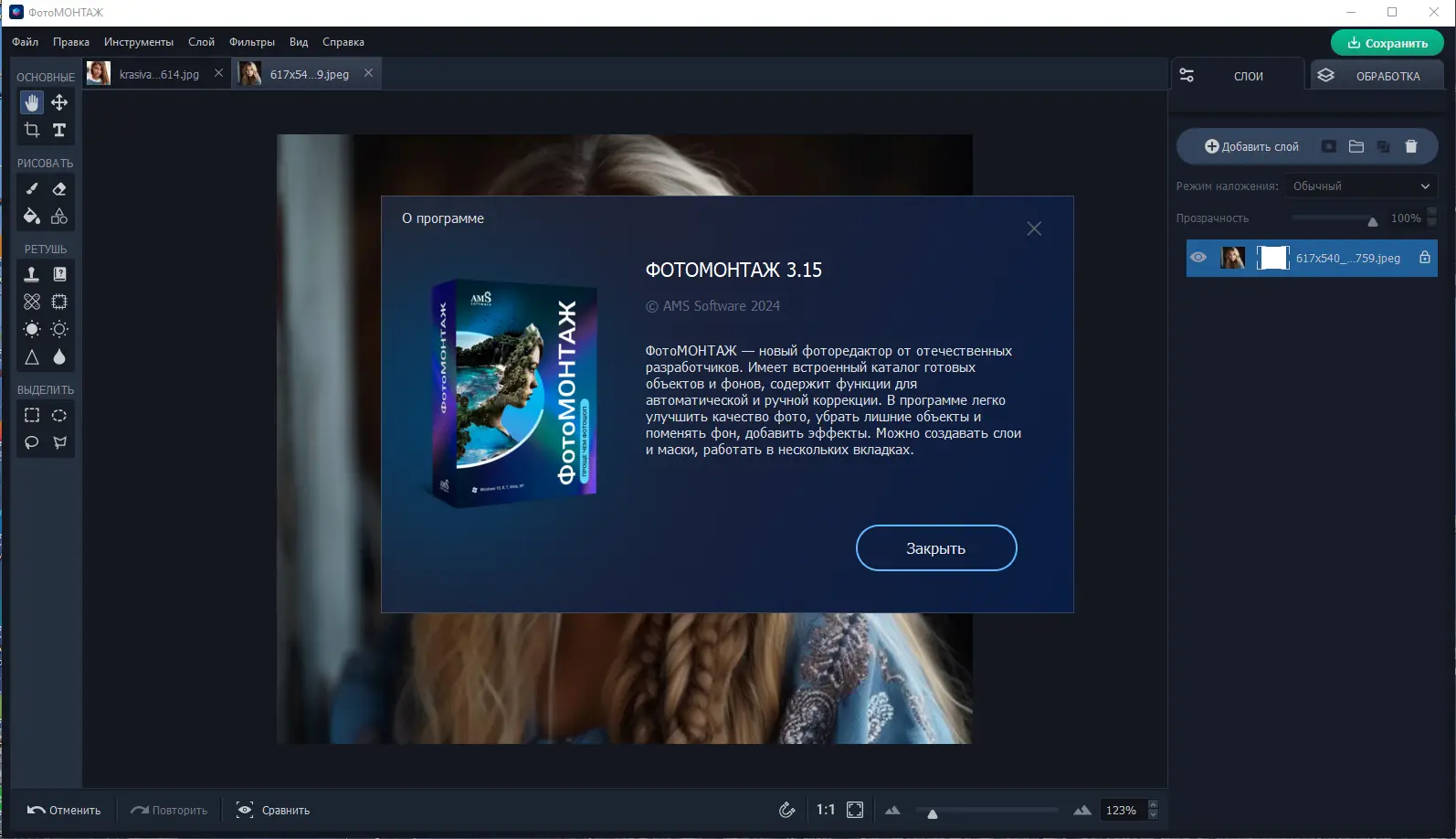This screenshot has height=839, width=1456.
Task: Click the 1:1 actual size button
Action: (x=826, y=810)
